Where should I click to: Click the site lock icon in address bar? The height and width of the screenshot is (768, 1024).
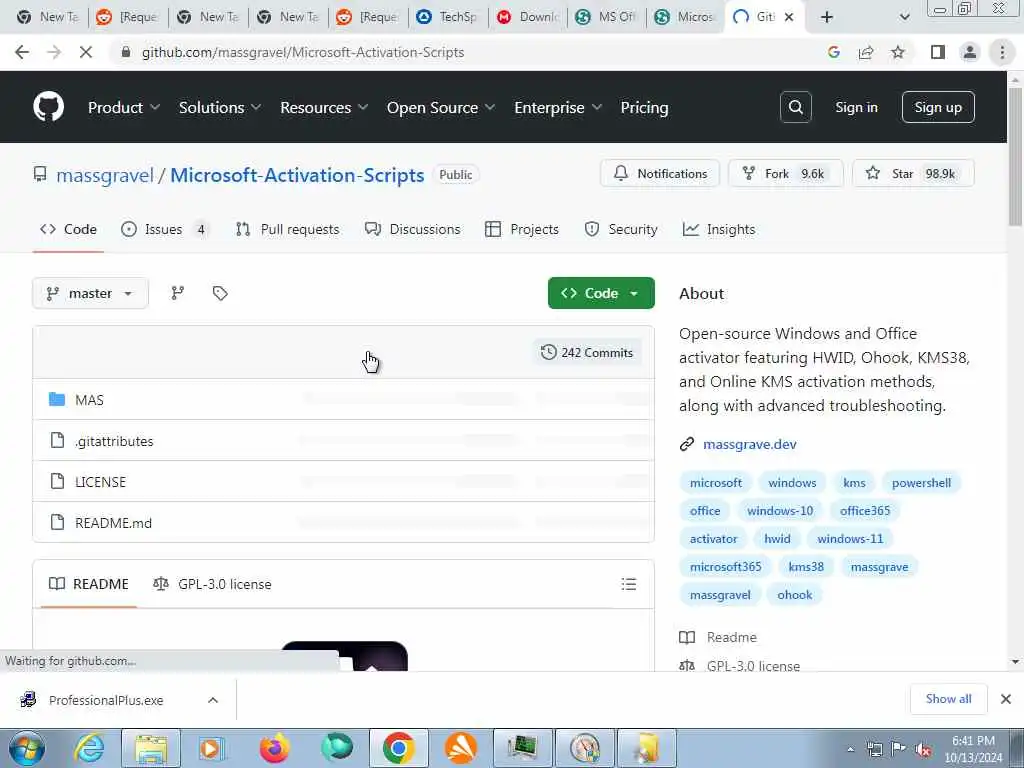click(125, 52)
